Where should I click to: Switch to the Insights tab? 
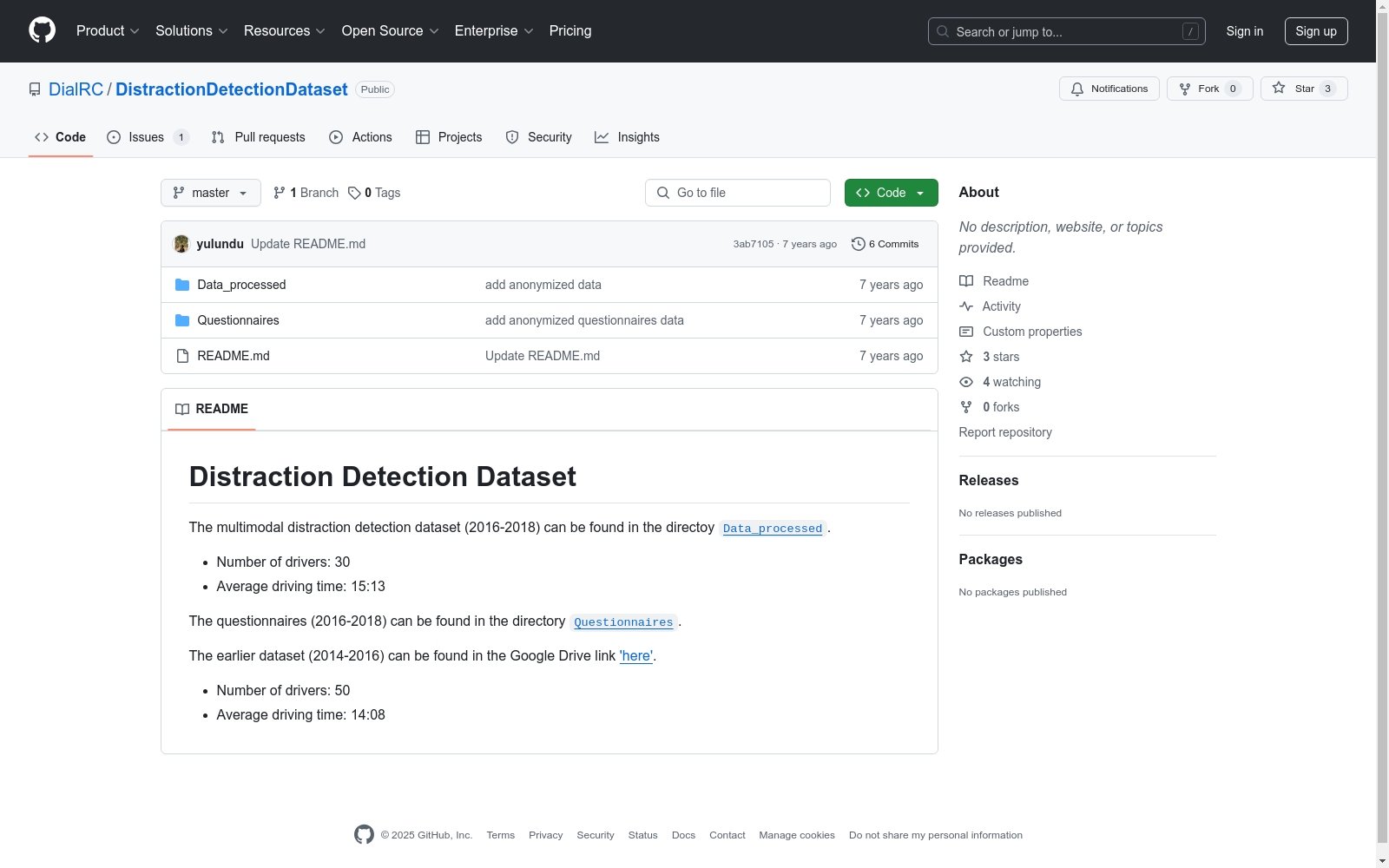tap(628, 137)
